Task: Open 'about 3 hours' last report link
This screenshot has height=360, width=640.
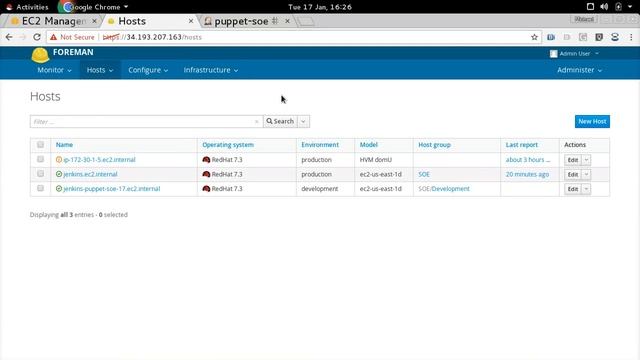Action: [528, 160]
